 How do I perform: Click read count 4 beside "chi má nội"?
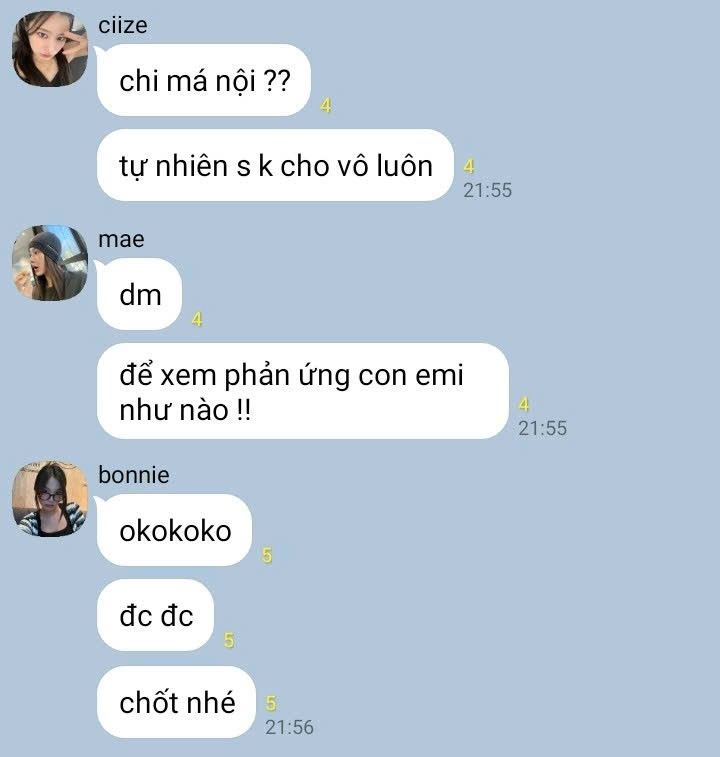click(326, 105)
